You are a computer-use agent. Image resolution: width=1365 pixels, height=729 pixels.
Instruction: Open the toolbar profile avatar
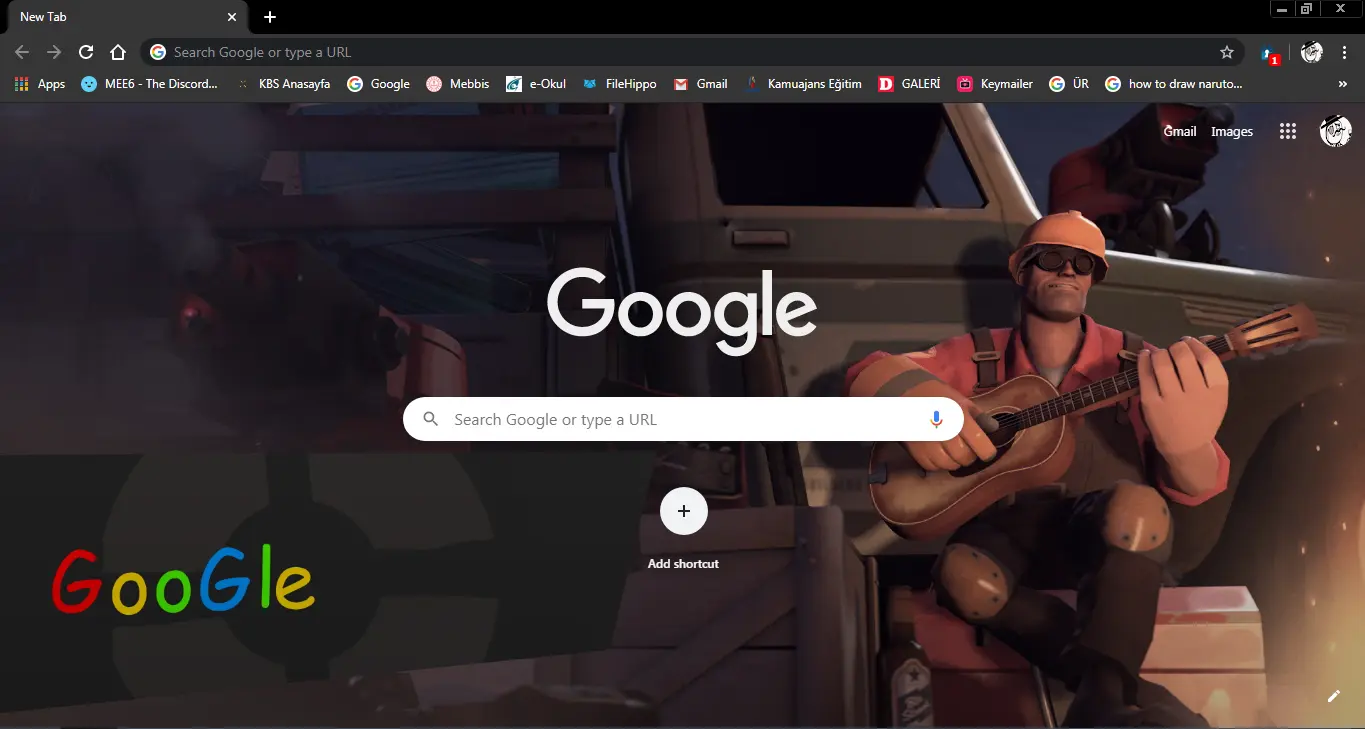(x=1312, y=52)
